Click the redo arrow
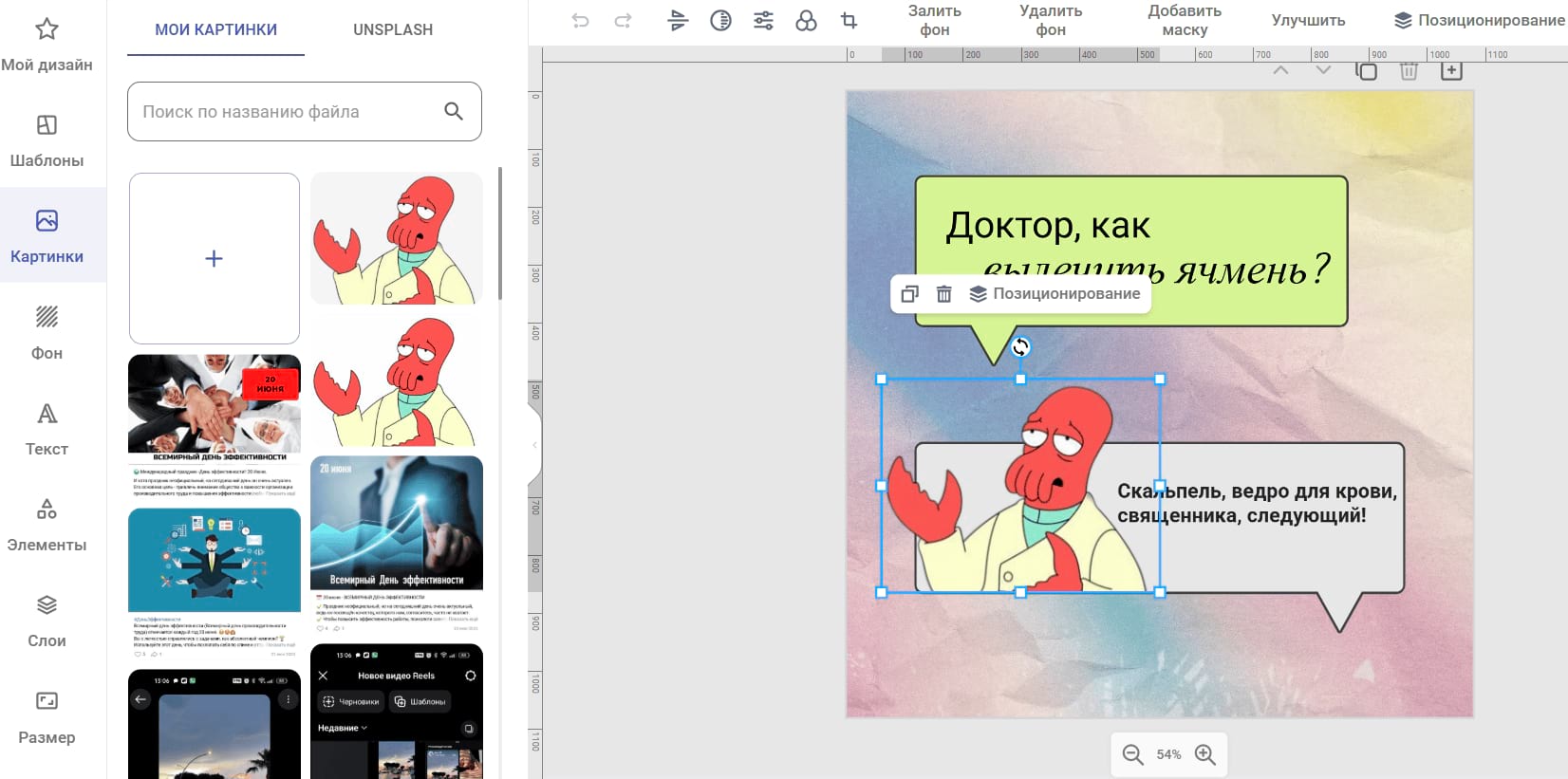 (623, 20)
